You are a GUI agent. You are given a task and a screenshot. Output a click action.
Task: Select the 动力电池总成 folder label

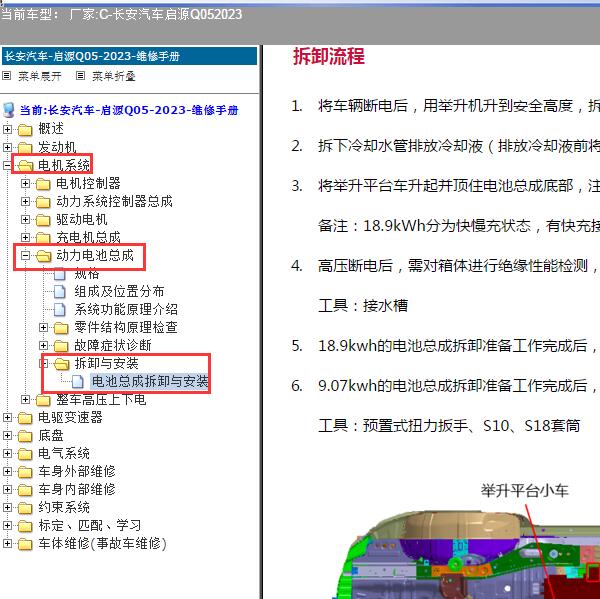(95, 255)
